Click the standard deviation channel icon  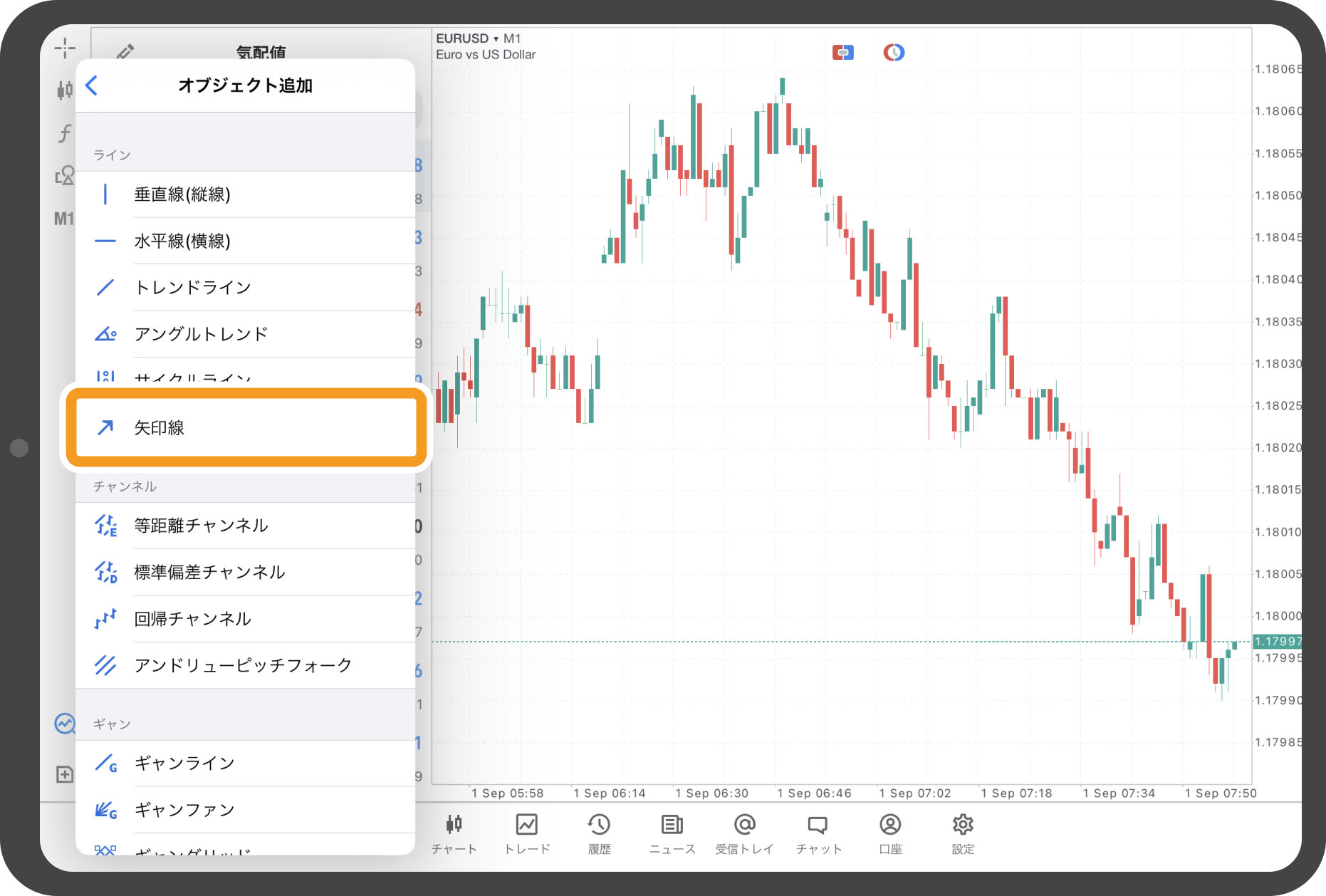click(x=106, y=572)
